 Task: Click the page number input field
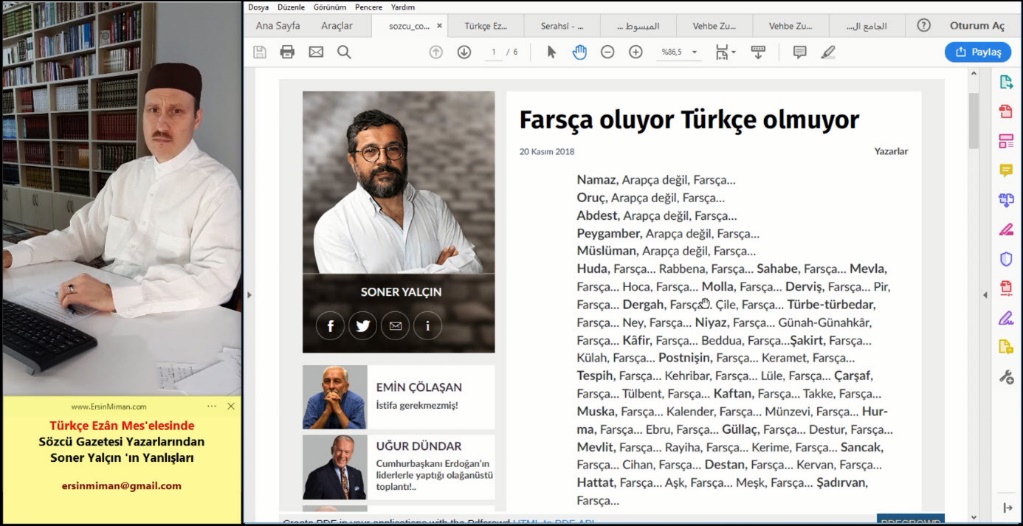point(494,52)
